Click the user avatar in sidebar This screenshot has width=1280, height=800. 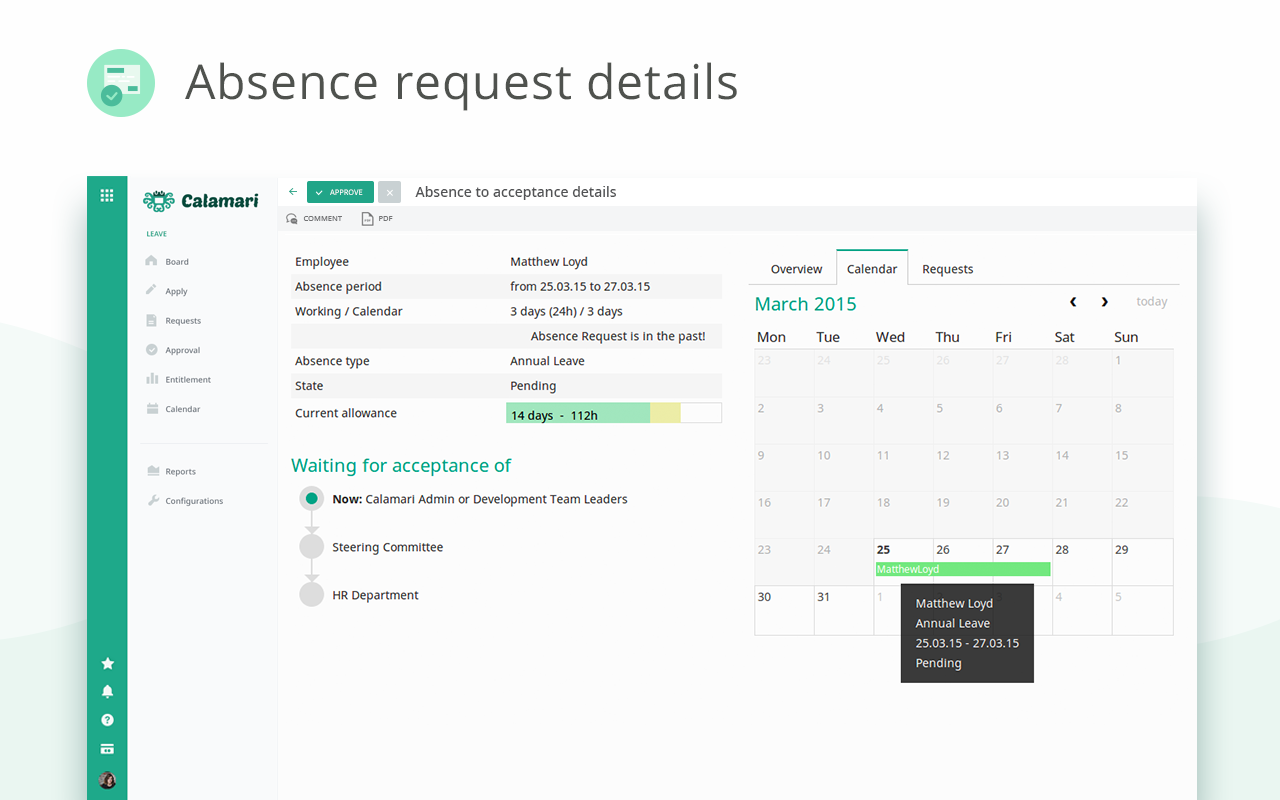107,780
